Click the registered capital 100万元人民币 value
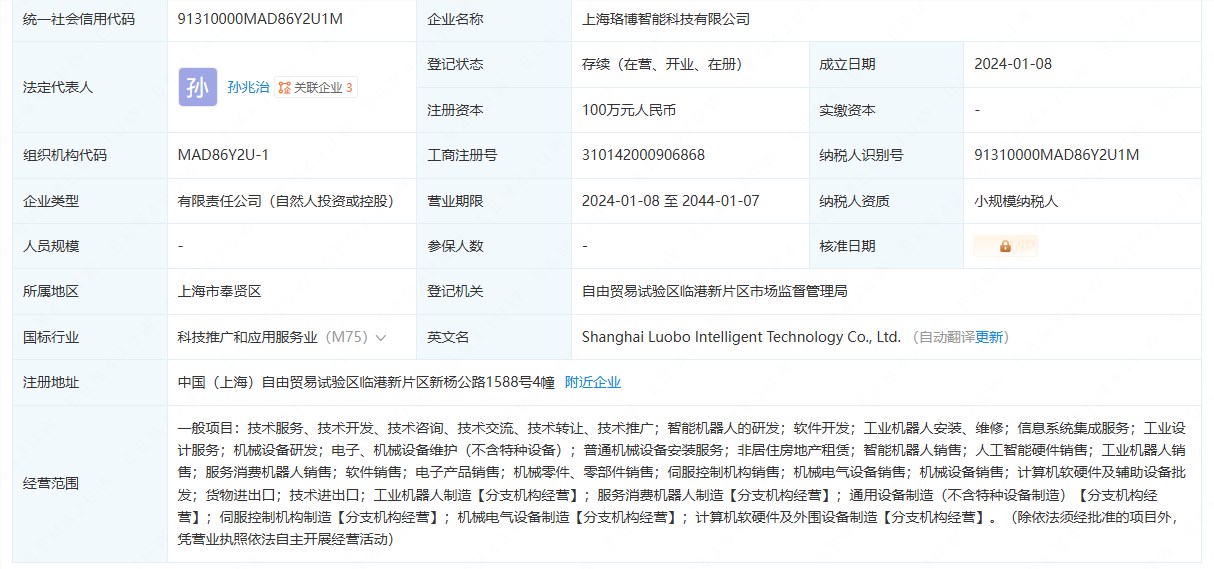1214x569 pixels. (x=628, y=110)
